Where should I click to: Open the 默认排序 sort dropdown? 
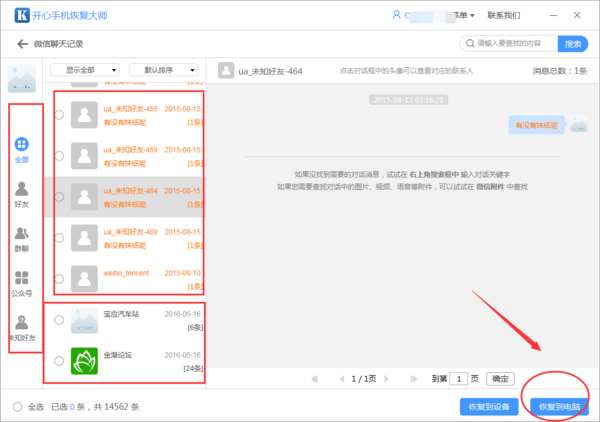[164, 70]
